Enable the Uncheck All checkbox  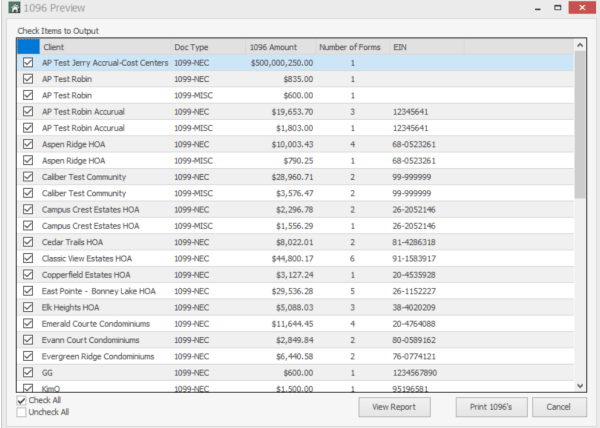tap(21, 412)
